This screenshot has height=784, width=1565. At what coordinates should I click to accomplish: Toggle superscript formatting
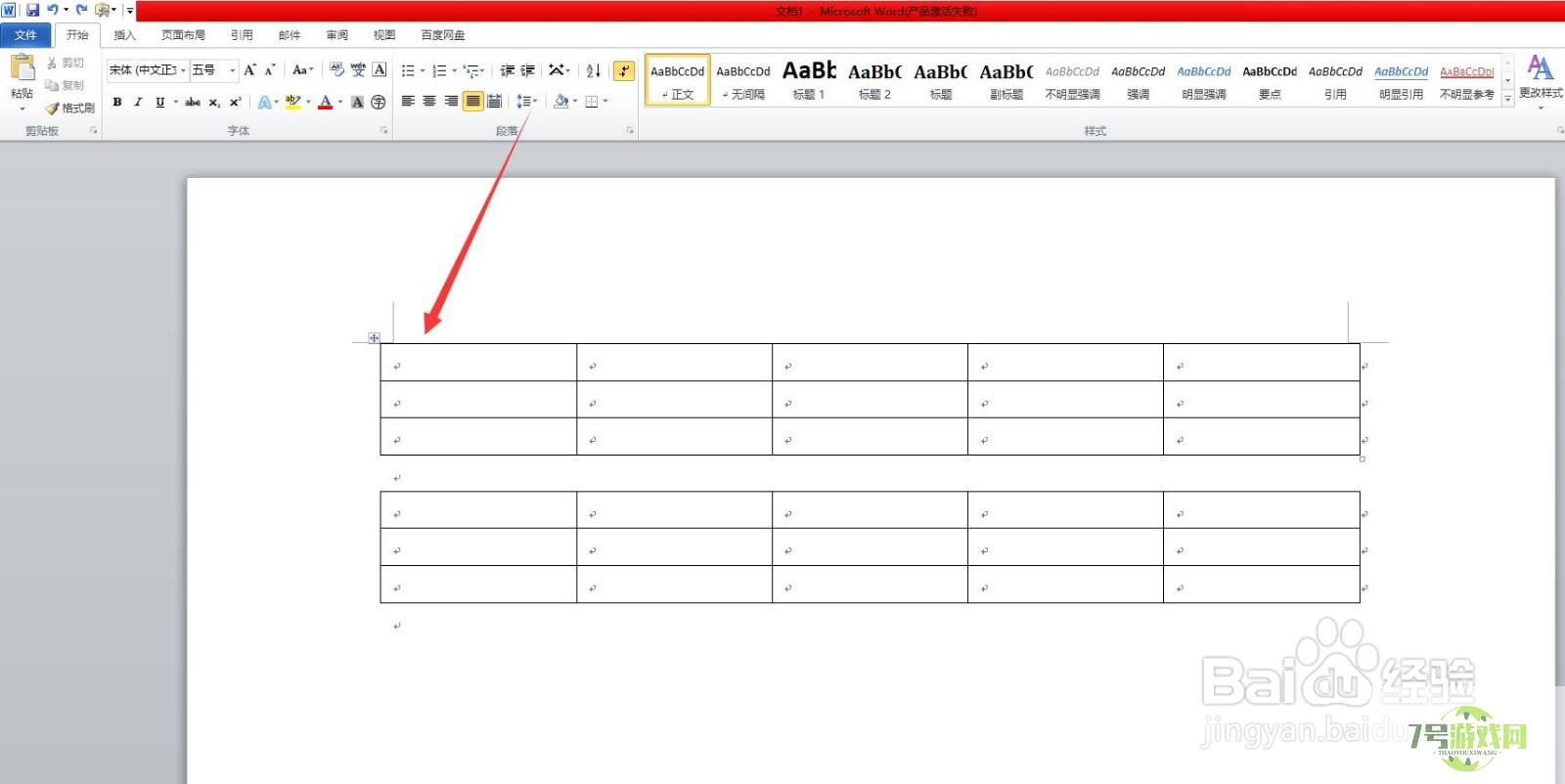click(235, 102)
